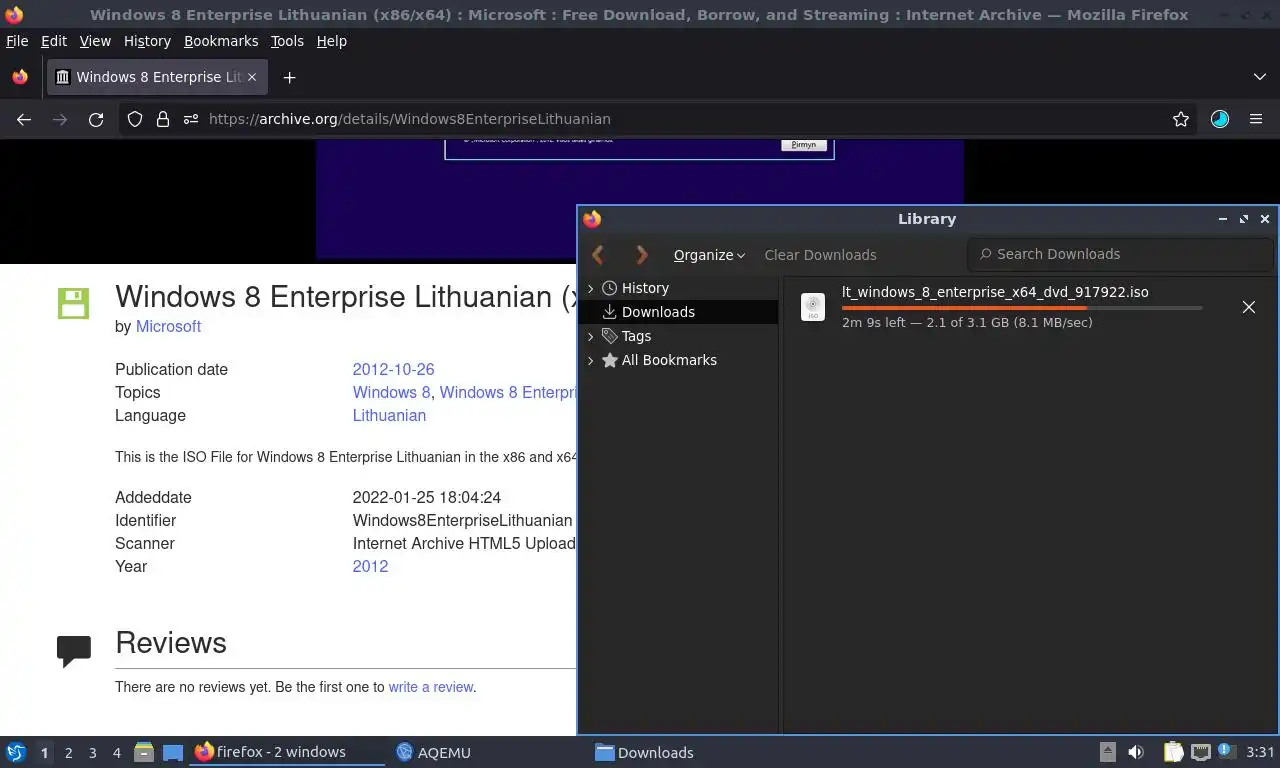Switch to workspace 3 in taskbar
The height and width of the screenshot is (768, 1280).
point(92,752)
